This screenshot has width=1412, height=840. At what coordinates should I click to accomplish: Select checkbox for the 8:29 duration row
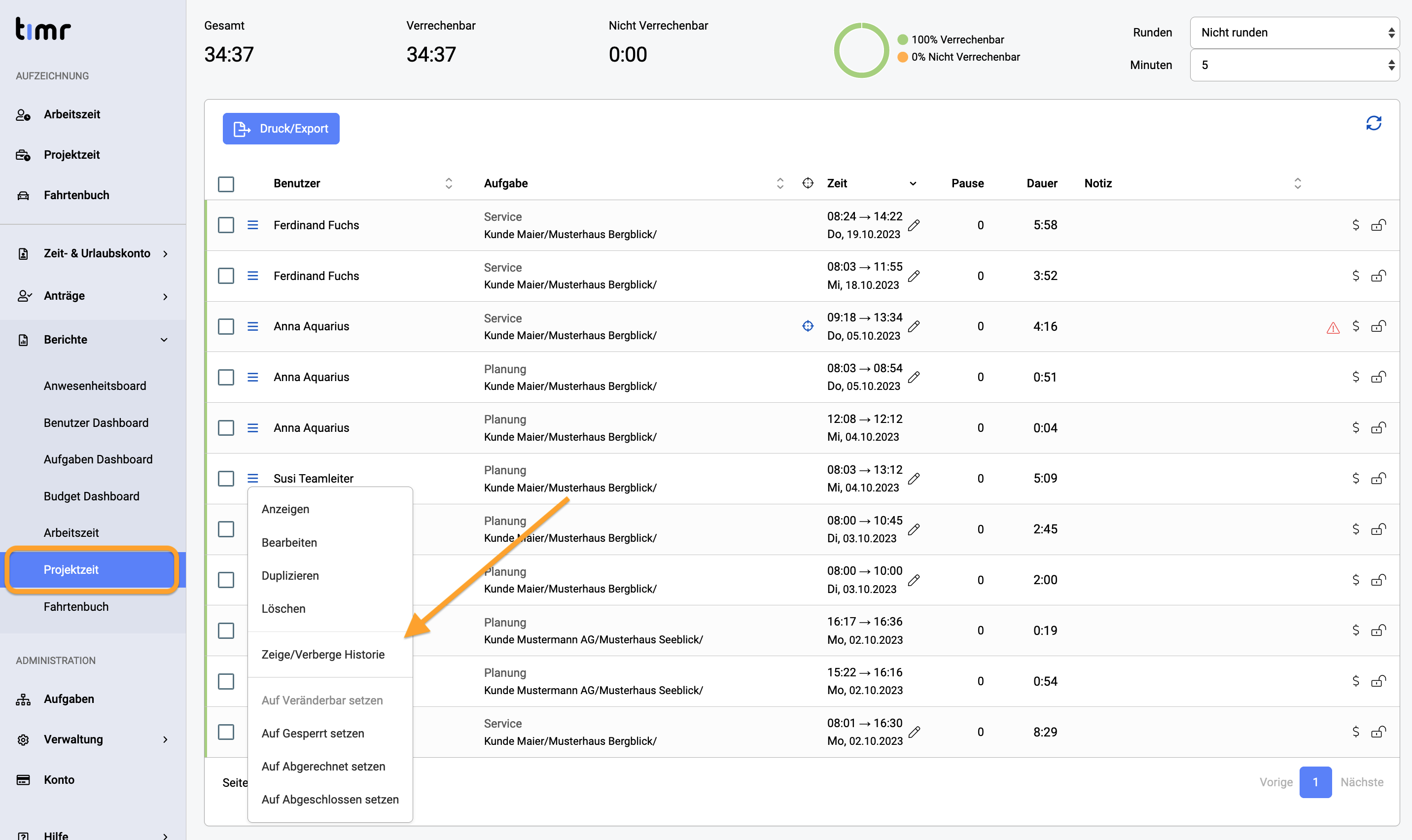click(x=226, y=732)
